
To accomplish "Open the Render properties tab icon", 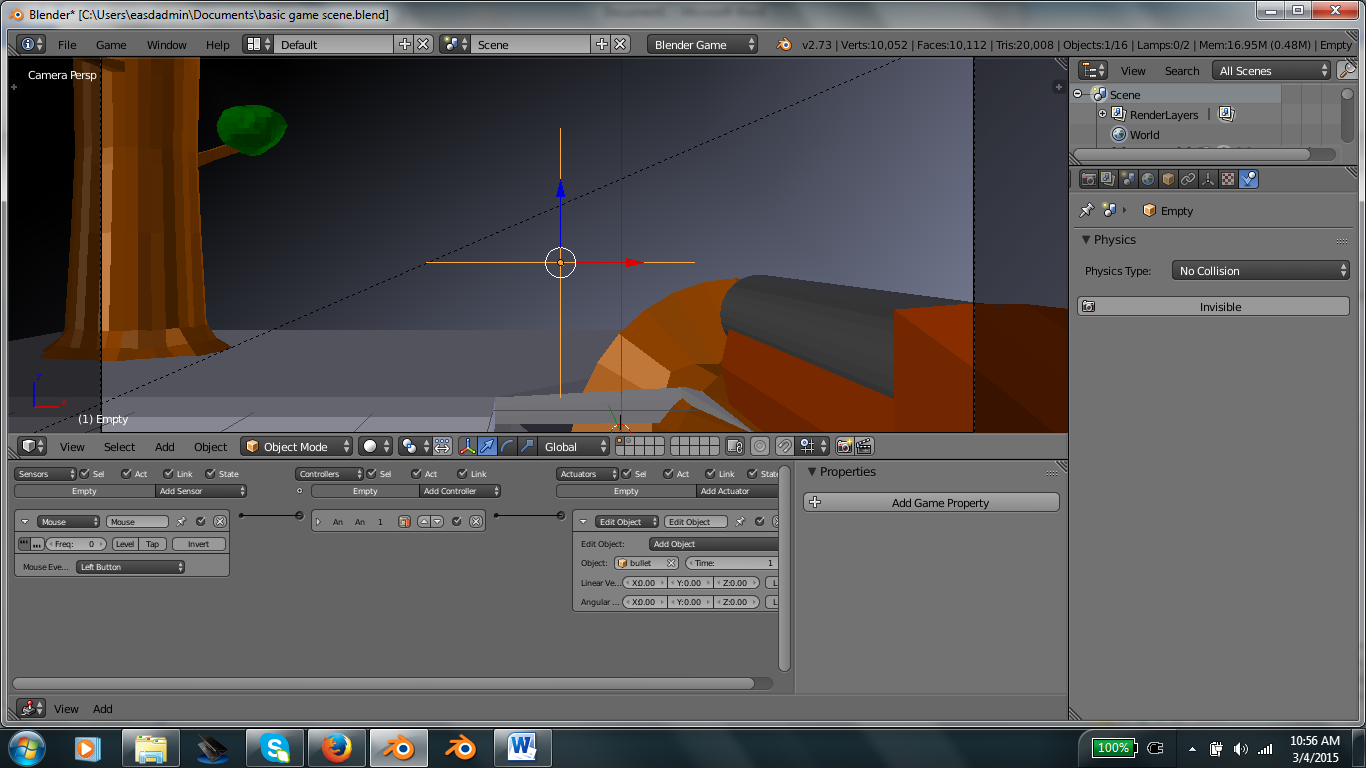I will [1088, 179].
